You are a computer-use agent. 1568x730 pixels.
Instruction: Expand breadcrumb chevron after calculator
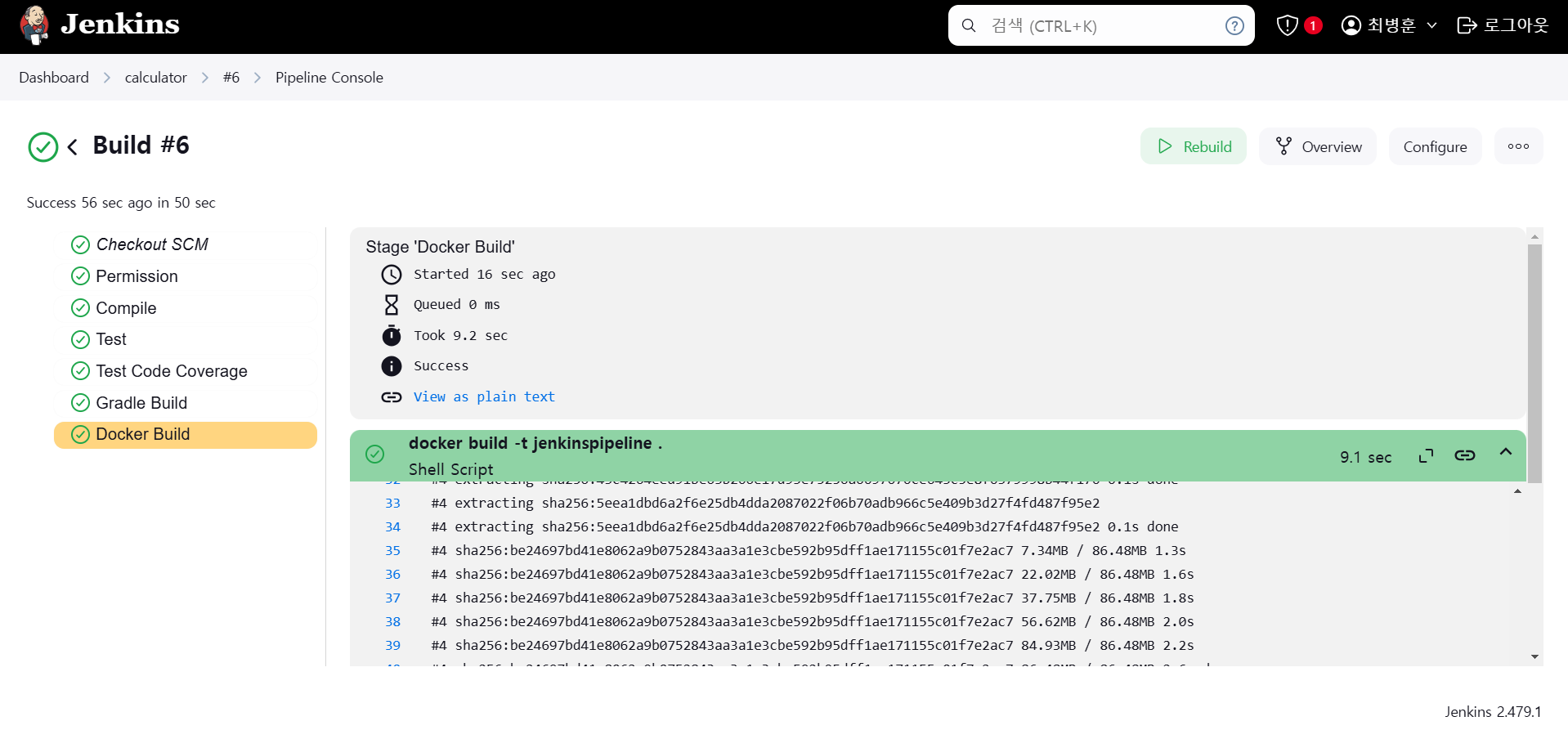click(x=205, y=78)
